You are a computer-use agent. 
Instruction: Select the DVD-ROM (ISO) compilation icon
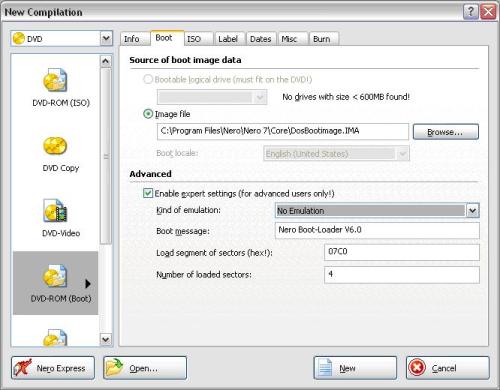point(55,80)
